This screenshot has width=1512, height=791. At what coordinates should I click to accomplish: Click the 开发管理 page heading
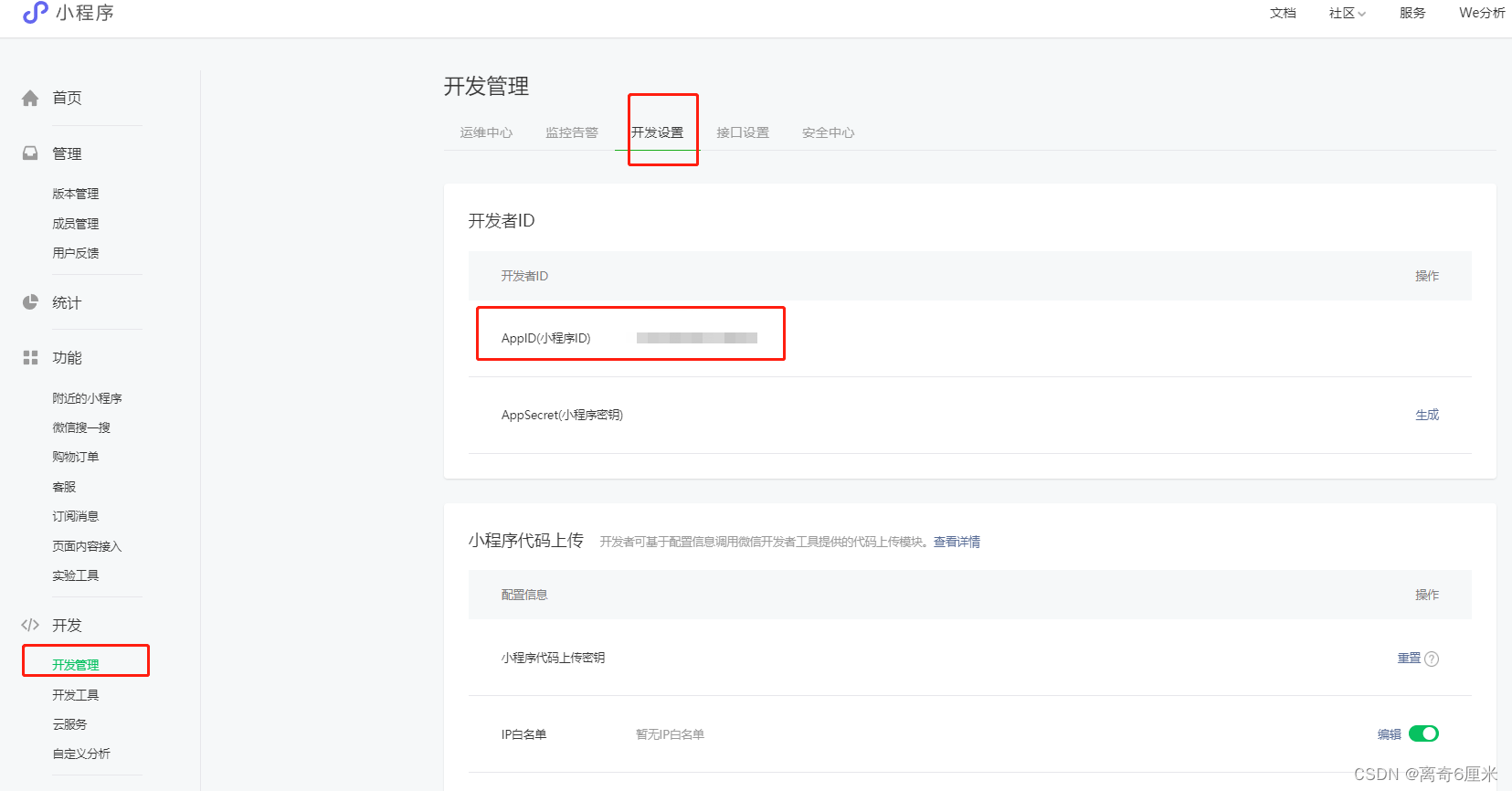486,86
